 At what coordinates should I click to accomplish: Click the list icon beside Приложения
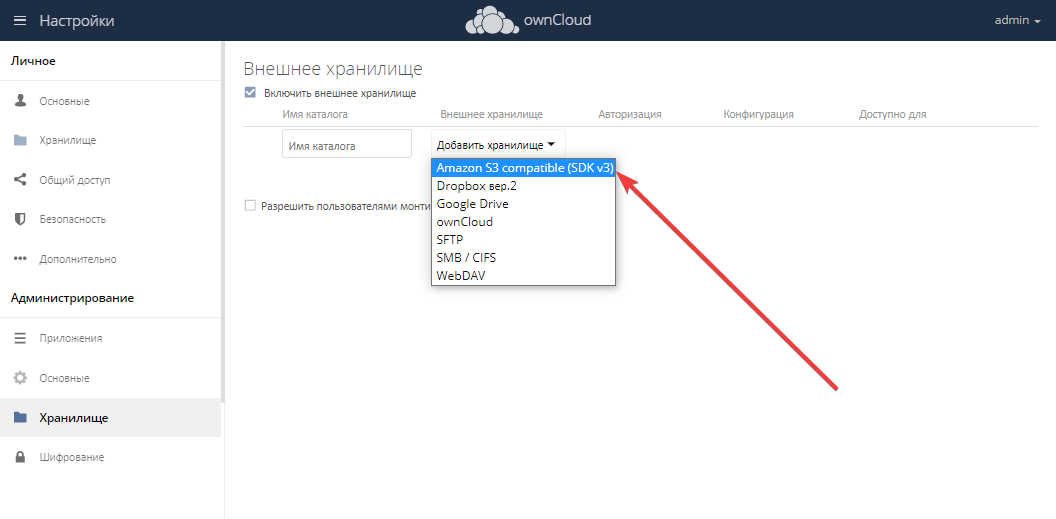[20, 338]
